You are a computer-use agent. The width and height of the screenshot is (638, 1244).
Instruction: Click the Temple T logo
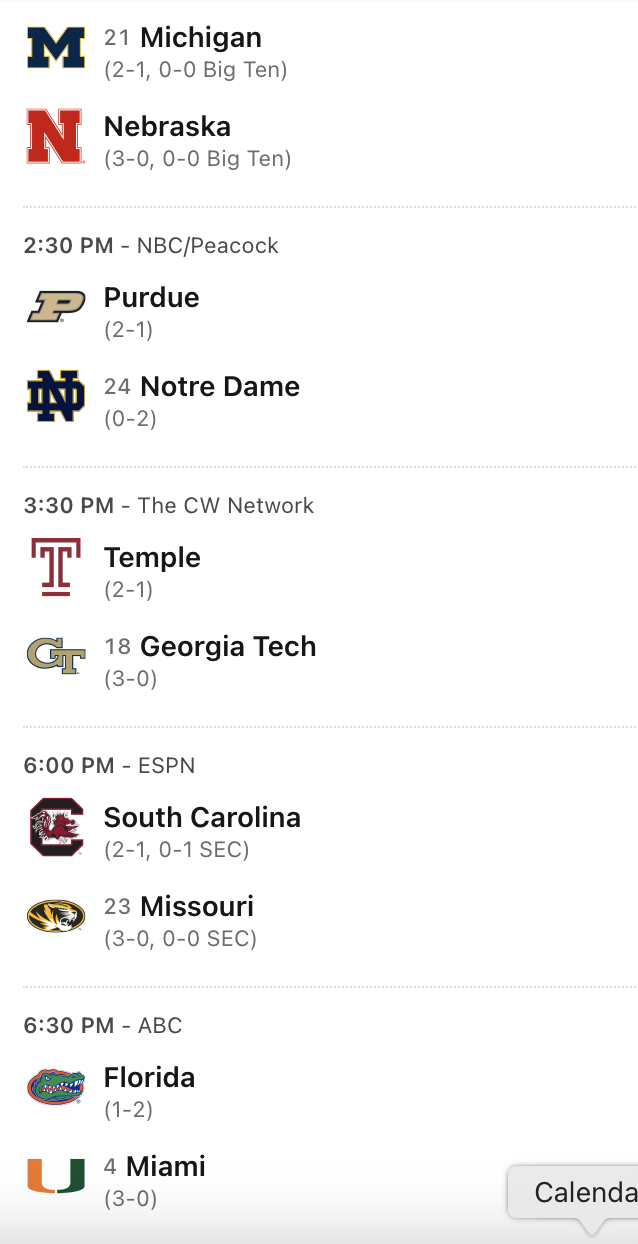pyautogui.click(x=56, y=567)
